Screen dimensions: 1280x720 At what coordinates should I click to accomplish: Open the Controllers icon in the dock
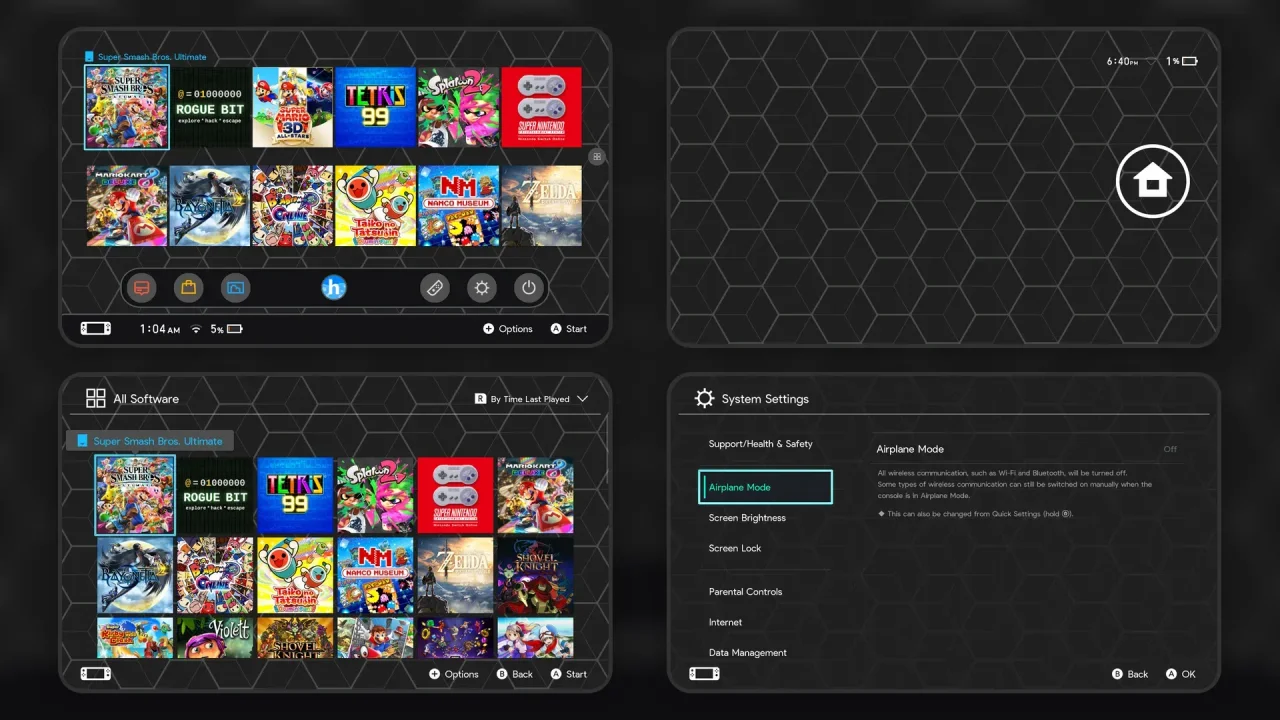pos(435,288)
